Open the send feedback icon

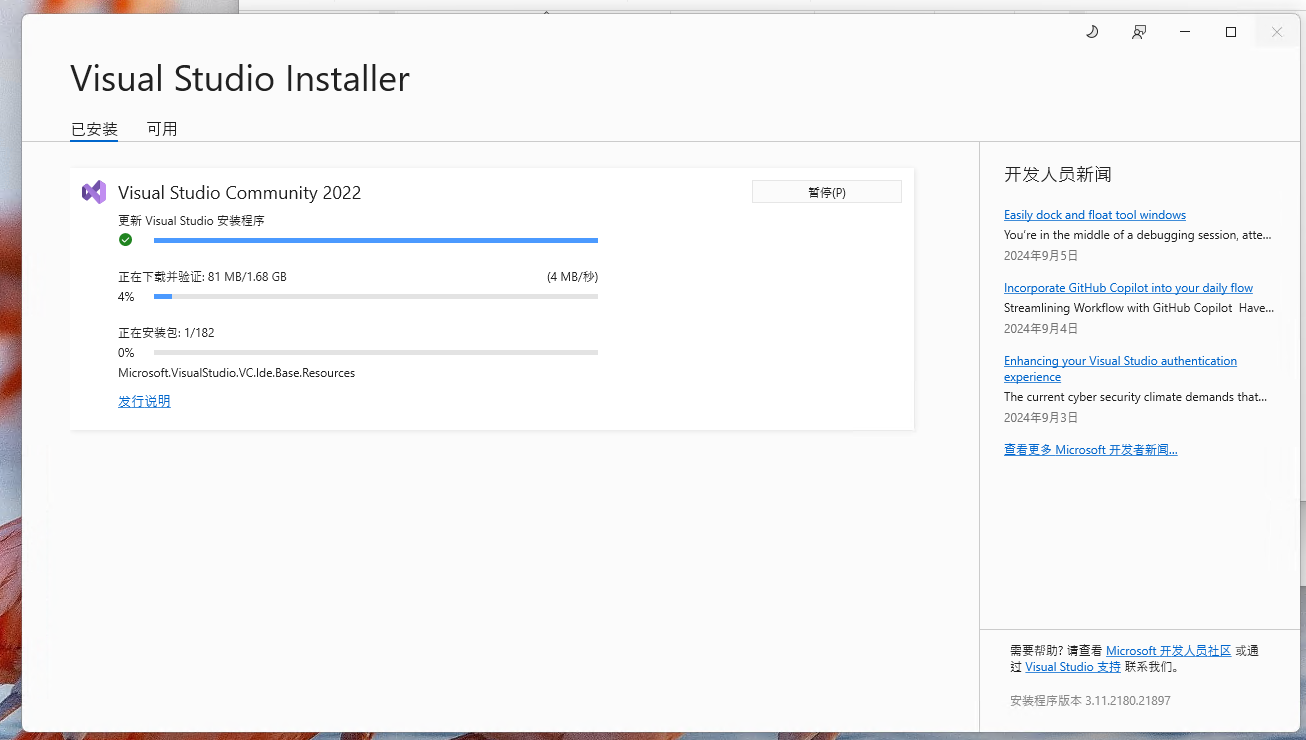point(1139,32)
